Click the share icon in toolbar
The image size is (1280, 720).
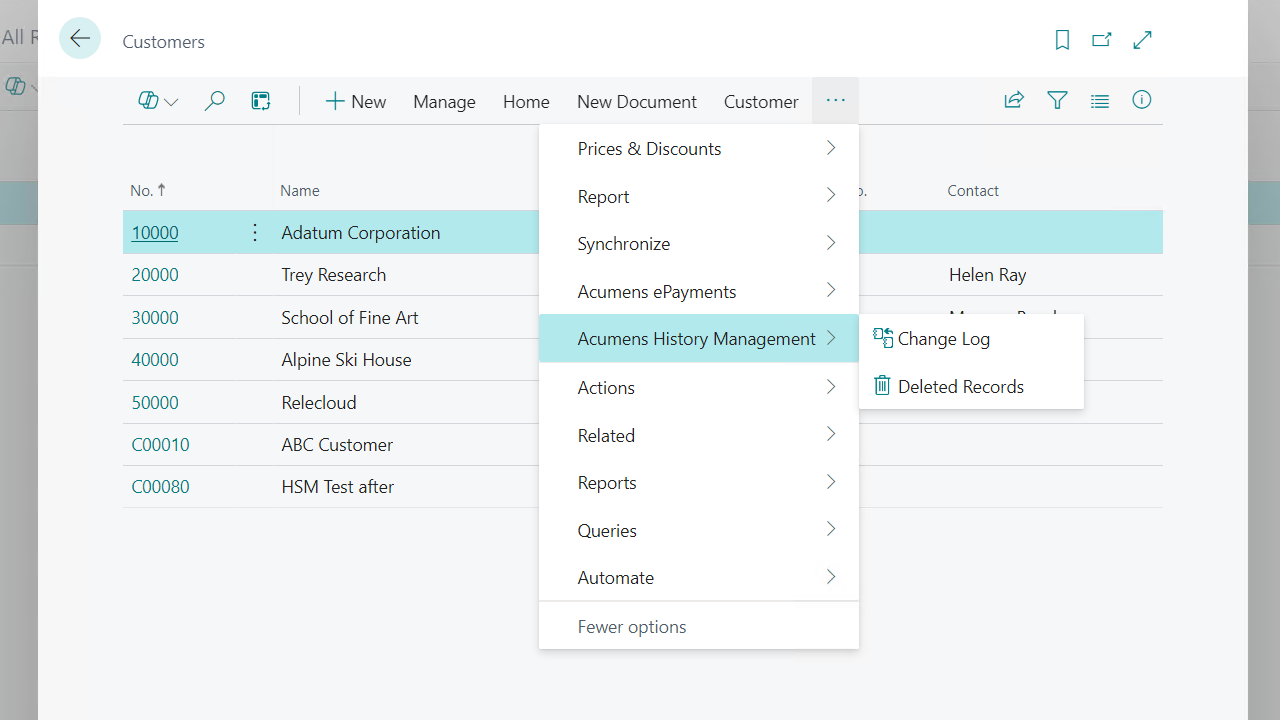point(1014,100)
